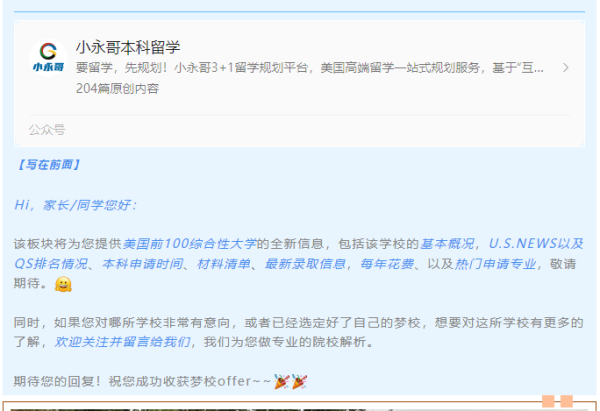The width and height of the screenshot is (600, 411).
Task: Click 美国前100综合性大学 highlighted text
Action: (x=189, y=243)
